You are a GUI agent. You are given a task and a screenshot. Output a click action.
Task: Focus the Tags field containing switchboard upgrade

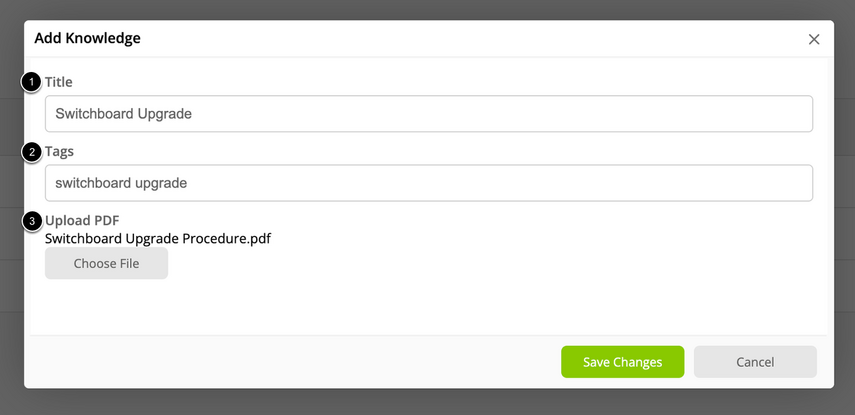pos(429,183)
